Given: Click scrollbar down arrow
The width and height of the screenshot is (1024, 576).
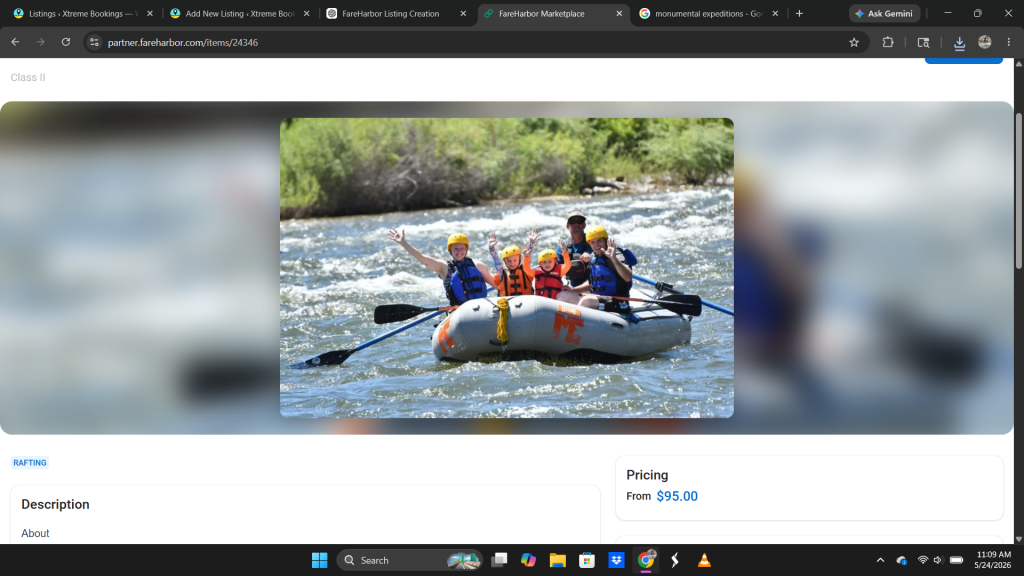Looking at the screenshot, I should [1019, 539].
